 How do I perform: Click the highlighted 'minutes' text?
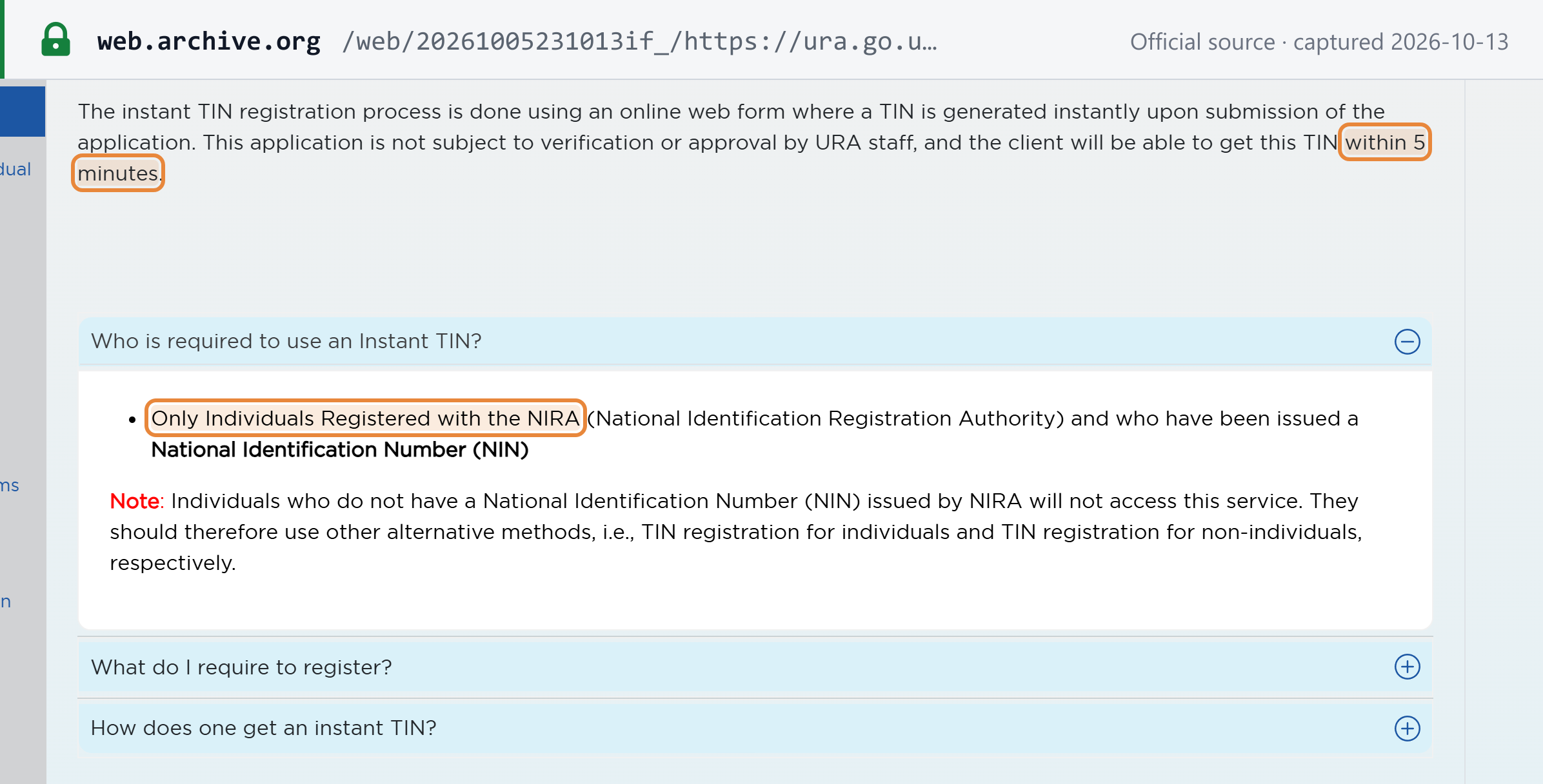118,173
